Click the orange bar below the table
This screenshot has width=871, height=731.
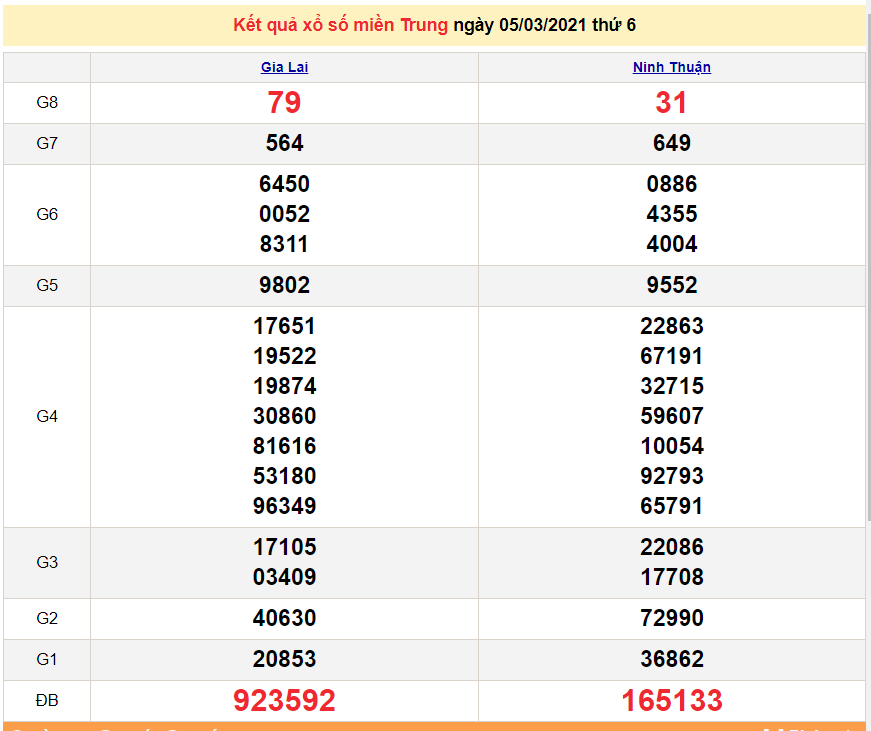coord(435,724)
